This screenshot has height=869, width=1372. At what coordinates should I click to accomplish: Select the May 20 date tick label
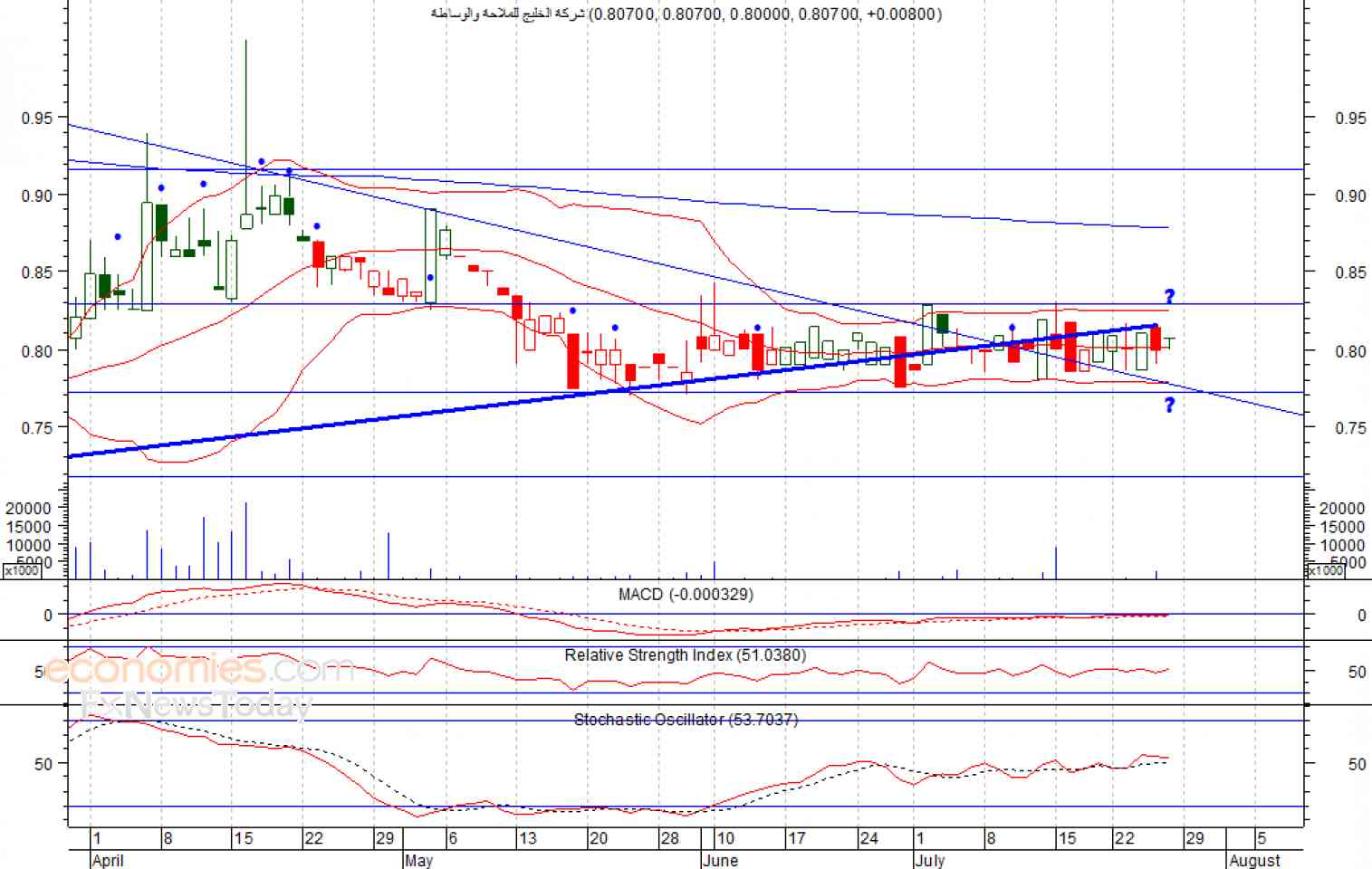point(599,838)
